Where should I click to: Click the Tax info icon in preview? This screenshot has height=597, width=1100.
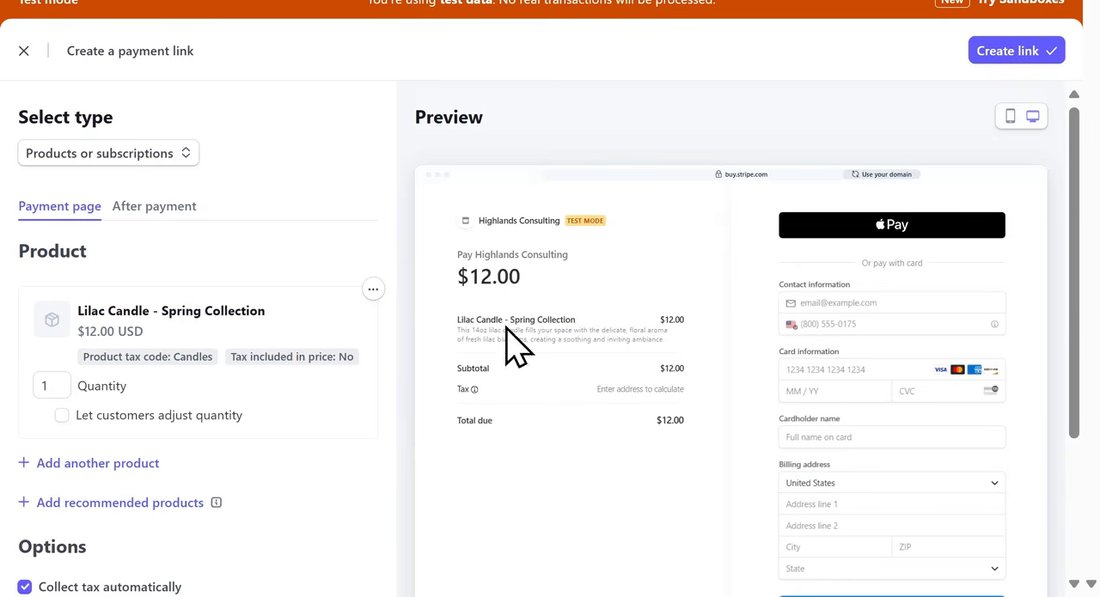[x=475, y=389]
